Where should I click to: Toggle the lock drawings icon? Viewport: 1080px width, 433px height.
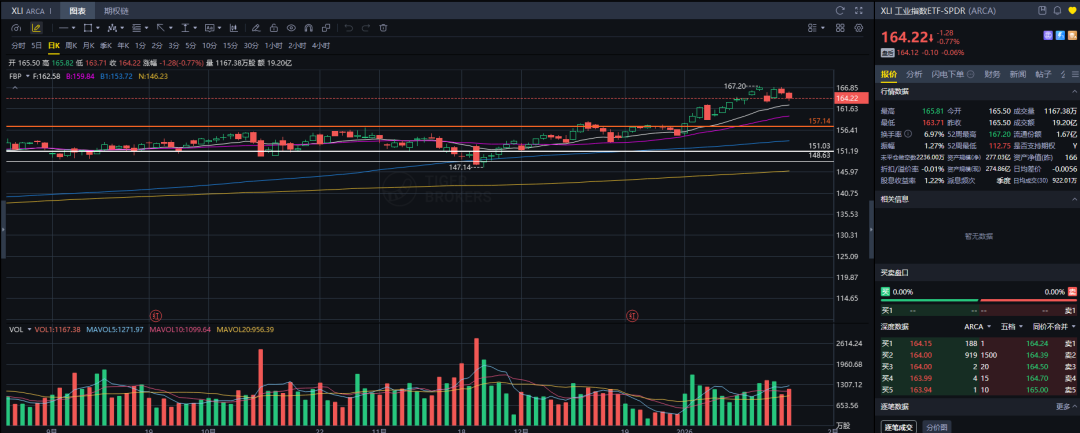point(273,28)
